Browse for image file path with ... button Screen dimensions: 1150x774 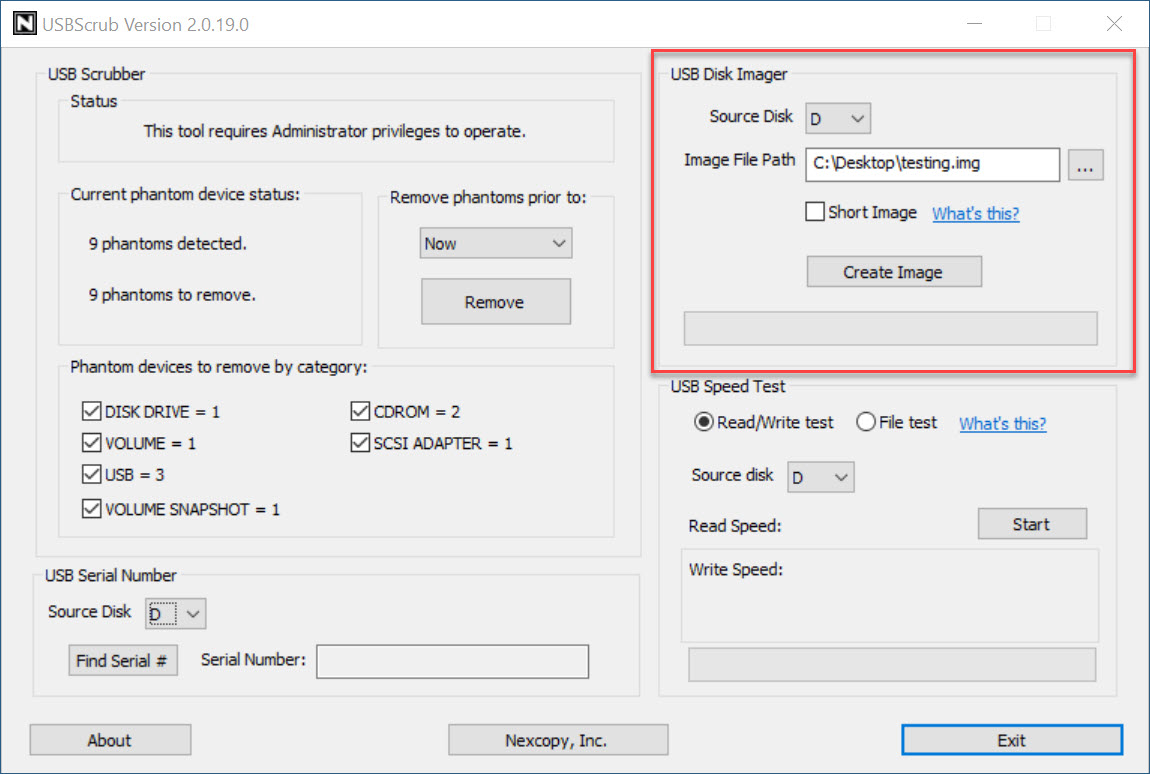(1085, 165)
